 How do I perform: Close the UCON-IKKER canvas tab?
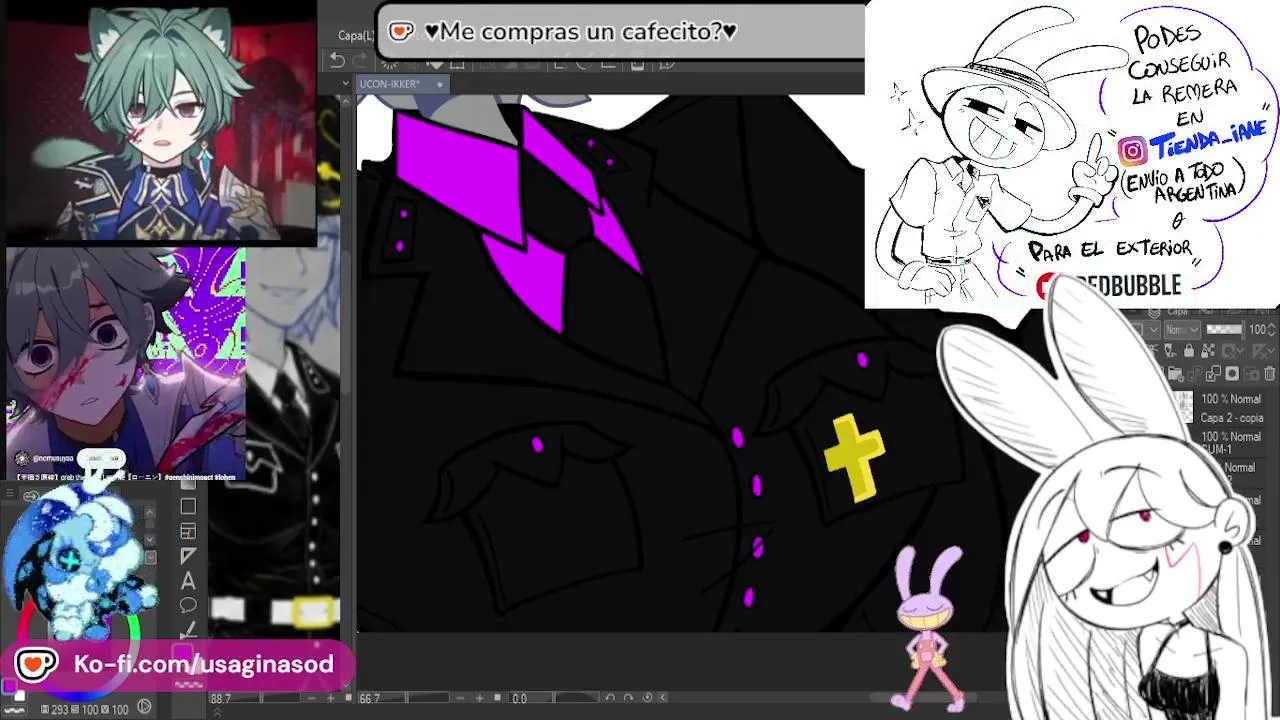[439, 84]
